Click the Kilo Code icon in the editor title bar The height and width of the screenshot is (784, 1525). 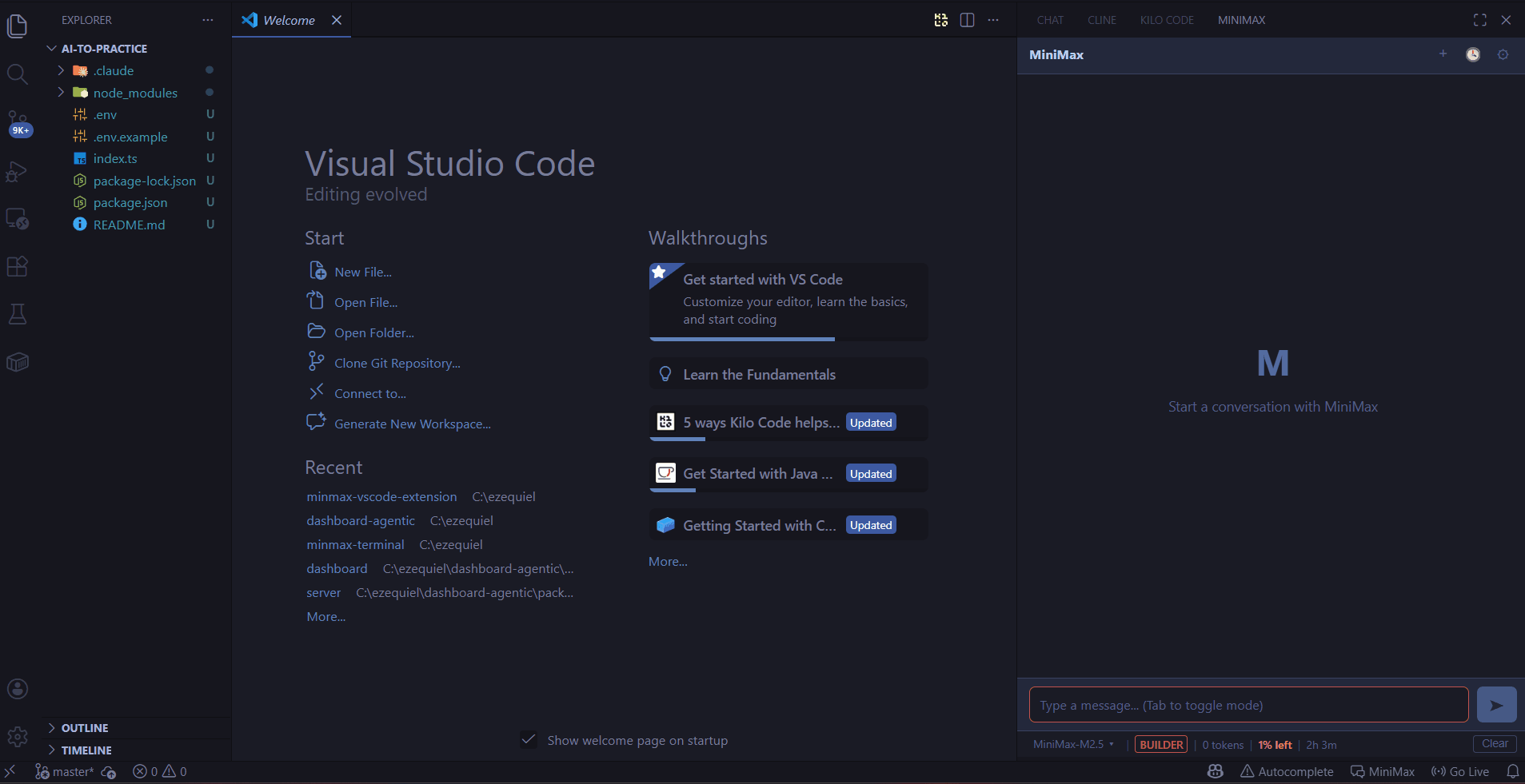coord(941,20)
